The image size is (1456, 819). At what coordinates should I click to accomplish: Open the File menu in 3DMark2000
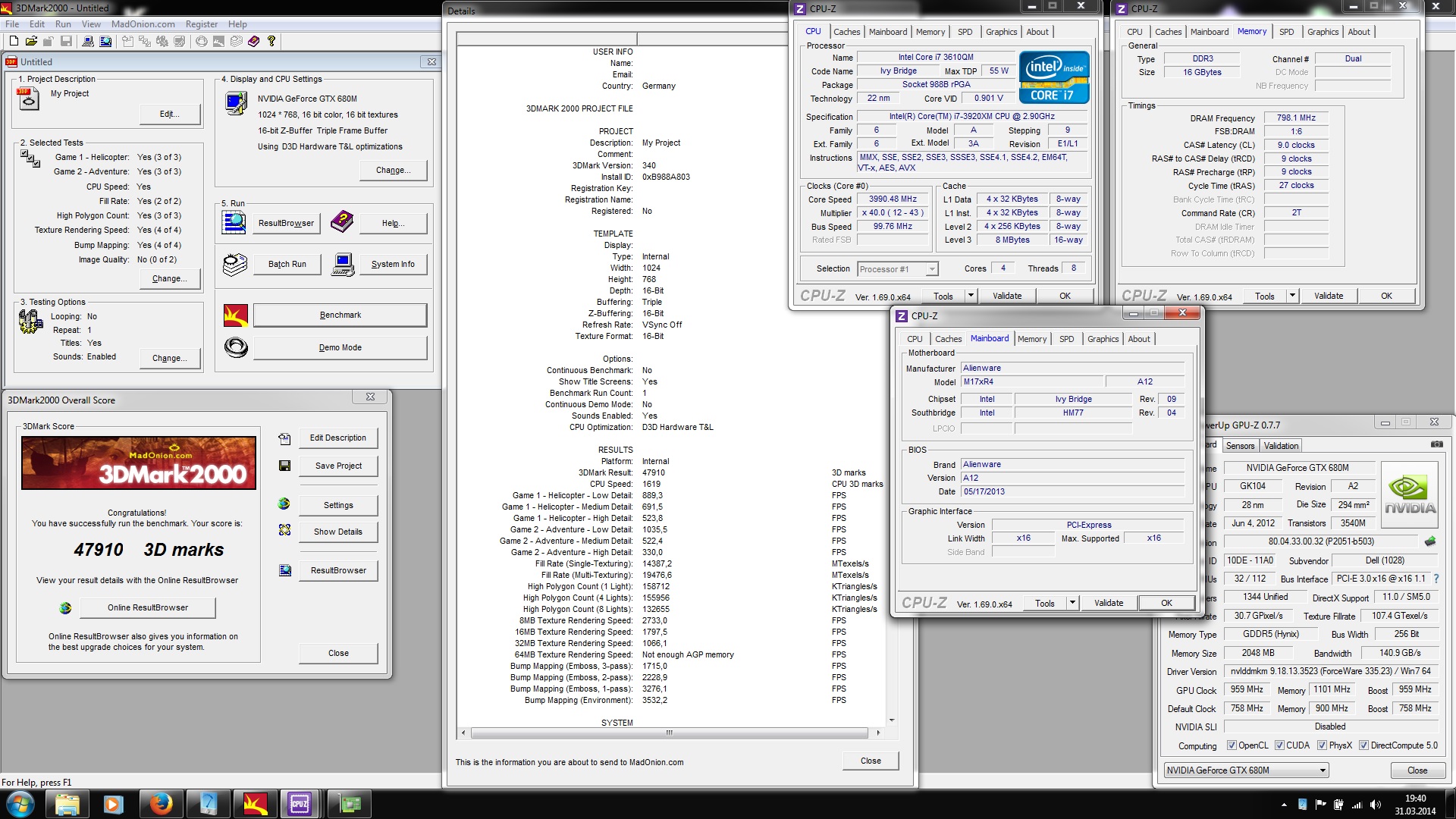tap(12, 24)
